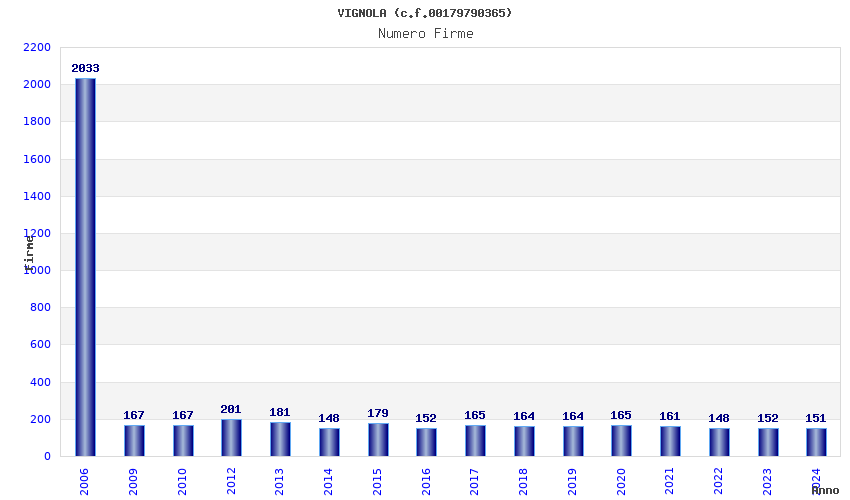Image resolution: width=850 pixels, height=500 pixels.
Task: Click the y-axis tick label 1800
Action: point(37,121)
